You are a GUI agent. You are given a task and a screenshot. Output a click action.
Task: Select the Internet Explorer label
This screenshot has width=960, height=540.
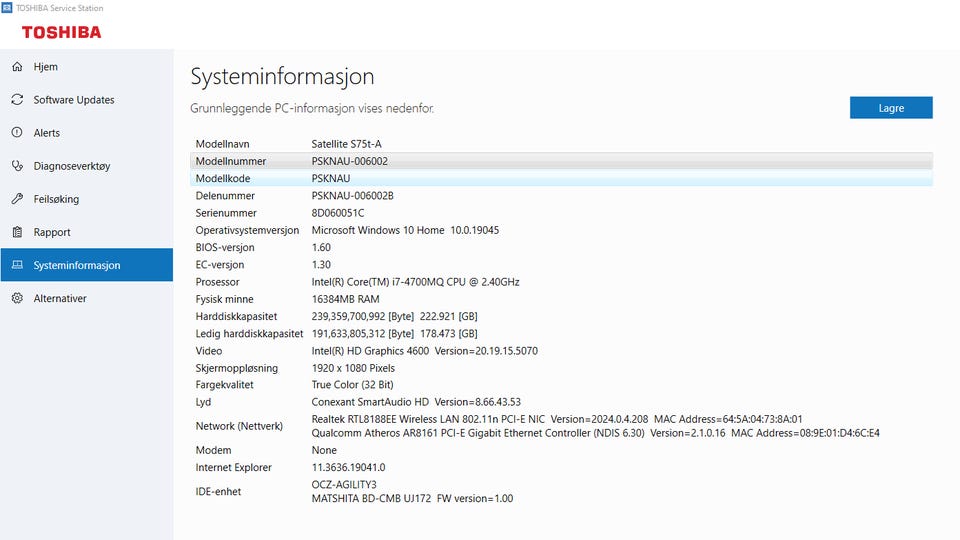coord(233,467)
